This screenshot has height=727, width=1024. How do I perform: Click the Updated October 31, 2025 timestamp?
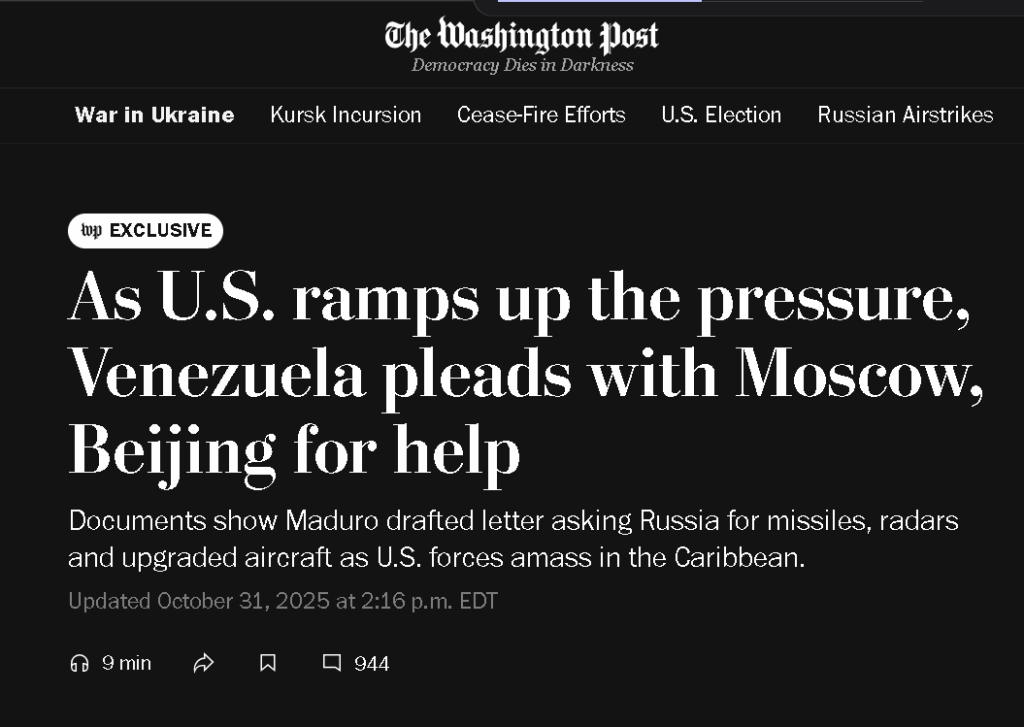pyautogui.click(x=283, y=601)
